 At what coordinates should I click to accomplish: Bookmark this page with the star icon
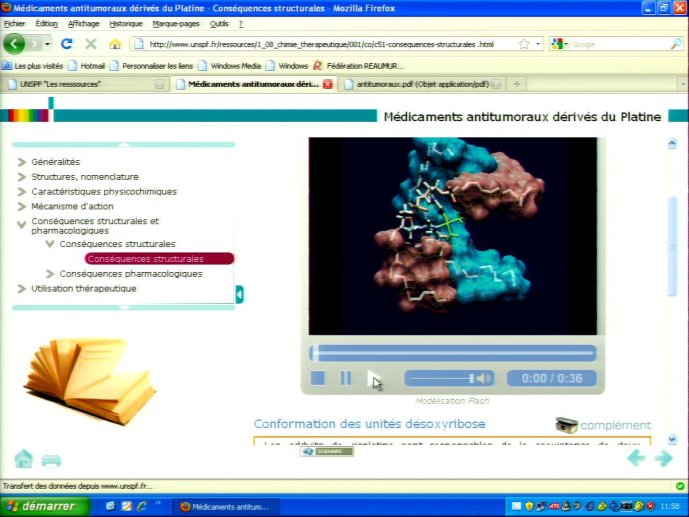point(524,44)
